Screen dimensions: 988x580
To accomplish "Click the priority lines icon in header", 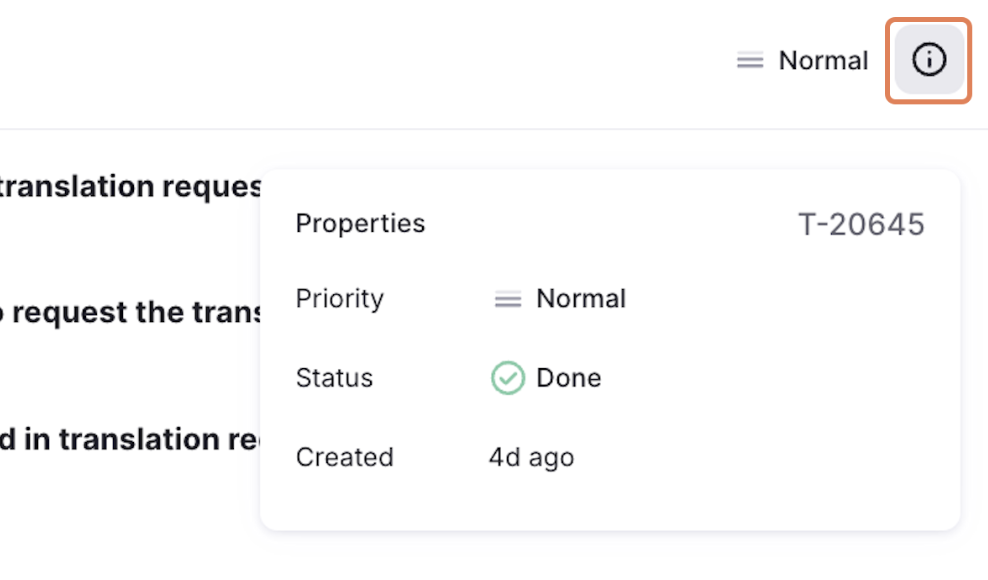I will [750, 61].
